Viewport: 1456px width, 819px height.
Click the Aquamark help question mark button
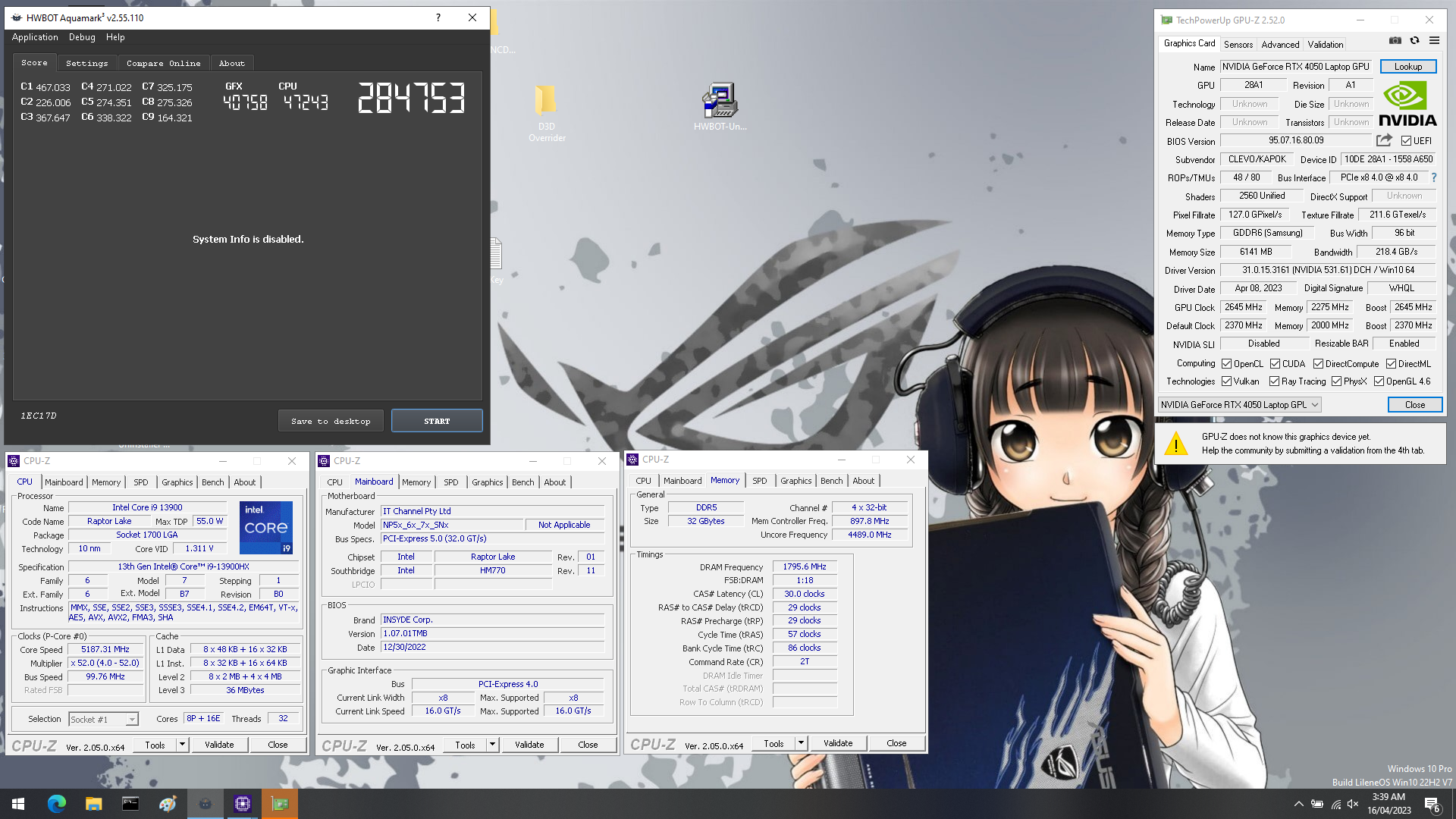tap(438, 17)
